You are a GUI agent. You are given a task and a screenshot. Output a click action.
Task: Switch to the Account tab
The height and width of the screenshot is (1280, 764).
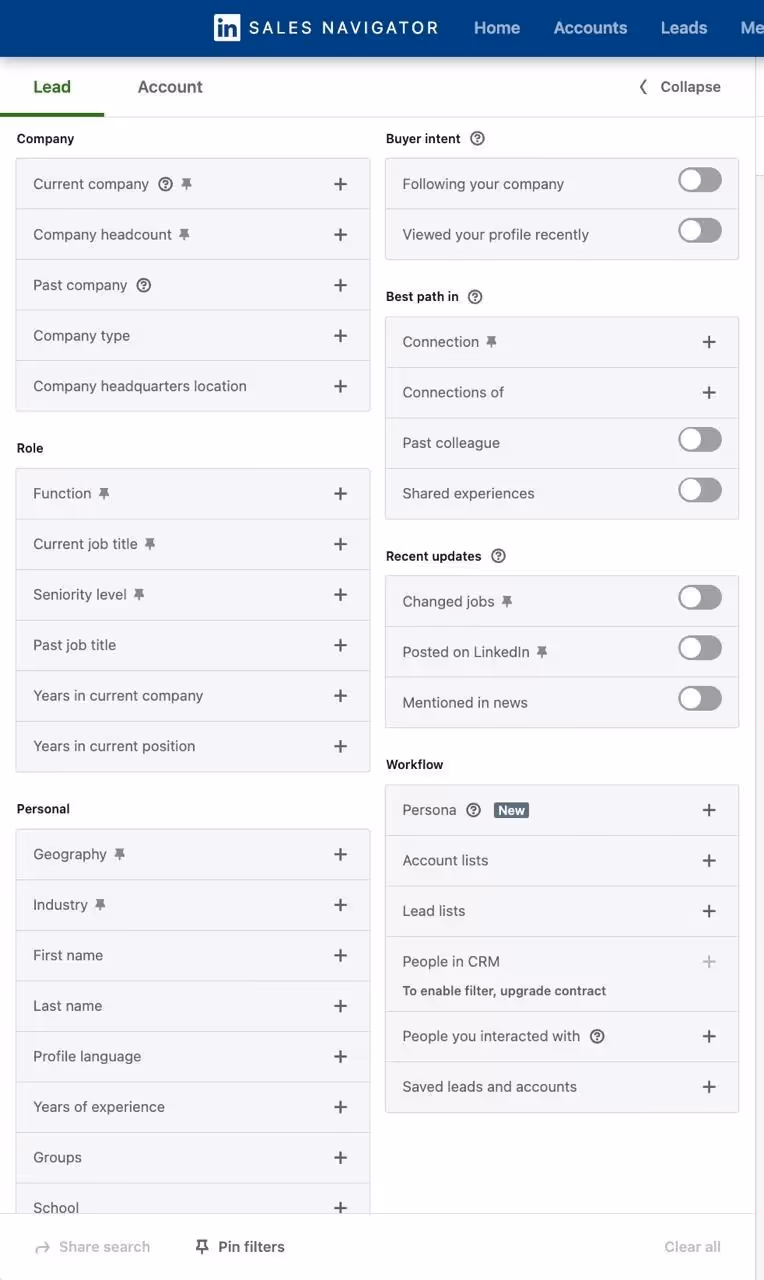[x=170, y=86]
